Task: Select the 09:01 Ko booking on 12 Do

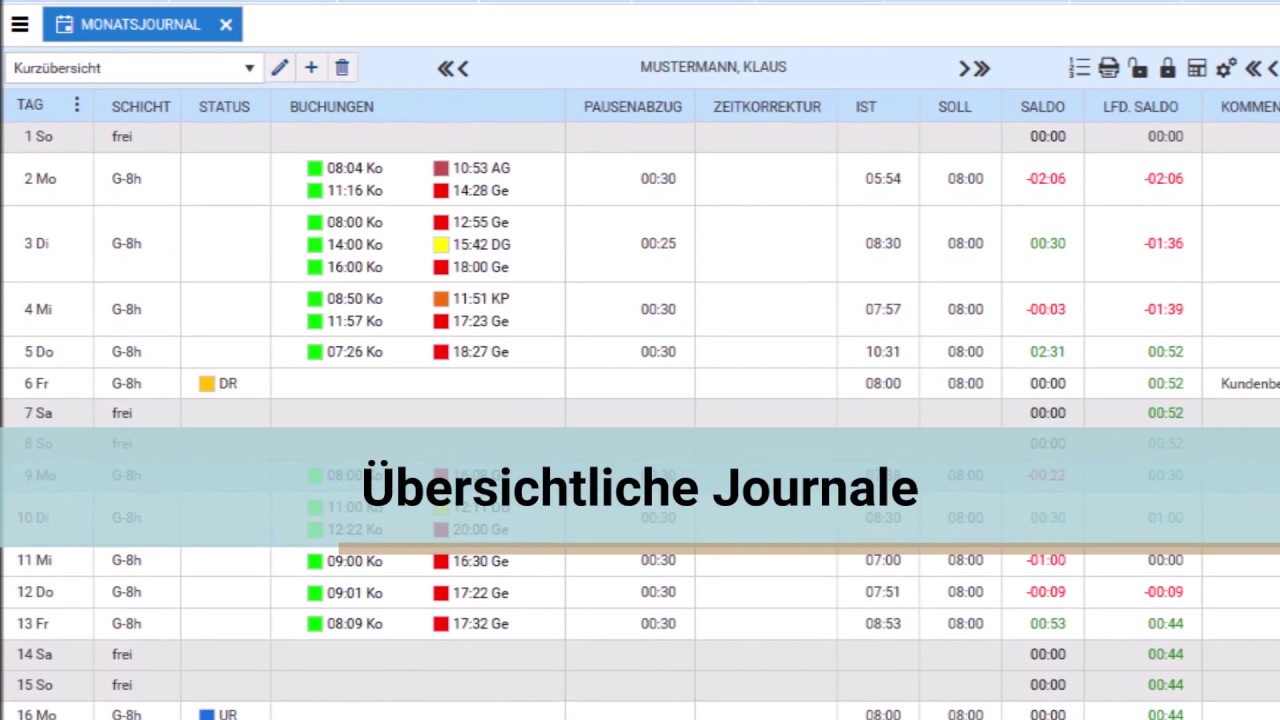Action: [x=345, y=593]
